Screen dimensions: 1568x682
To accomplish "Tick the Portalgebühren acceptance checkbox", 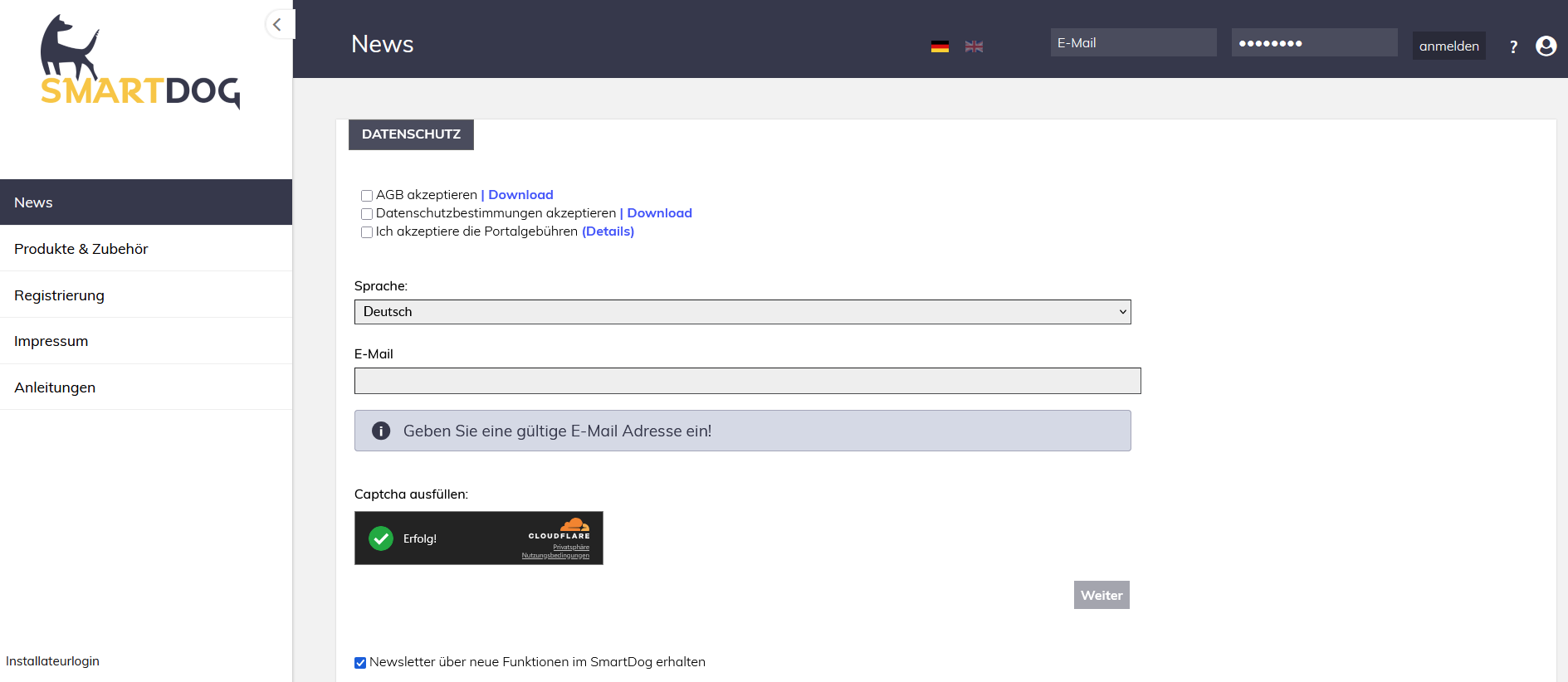I will 367,232.
